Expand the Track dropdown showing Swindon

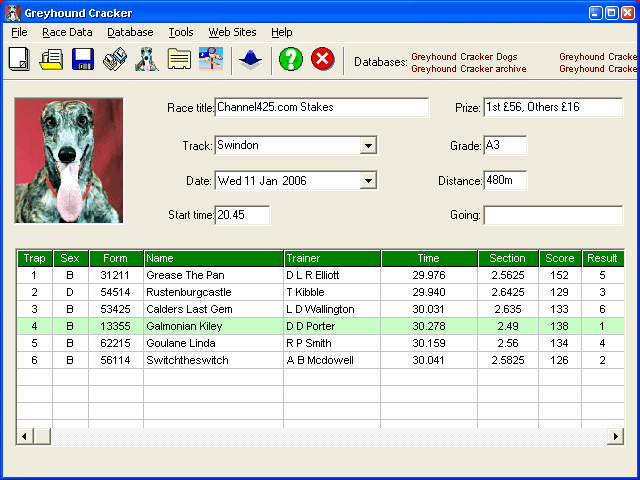(368, 146)
